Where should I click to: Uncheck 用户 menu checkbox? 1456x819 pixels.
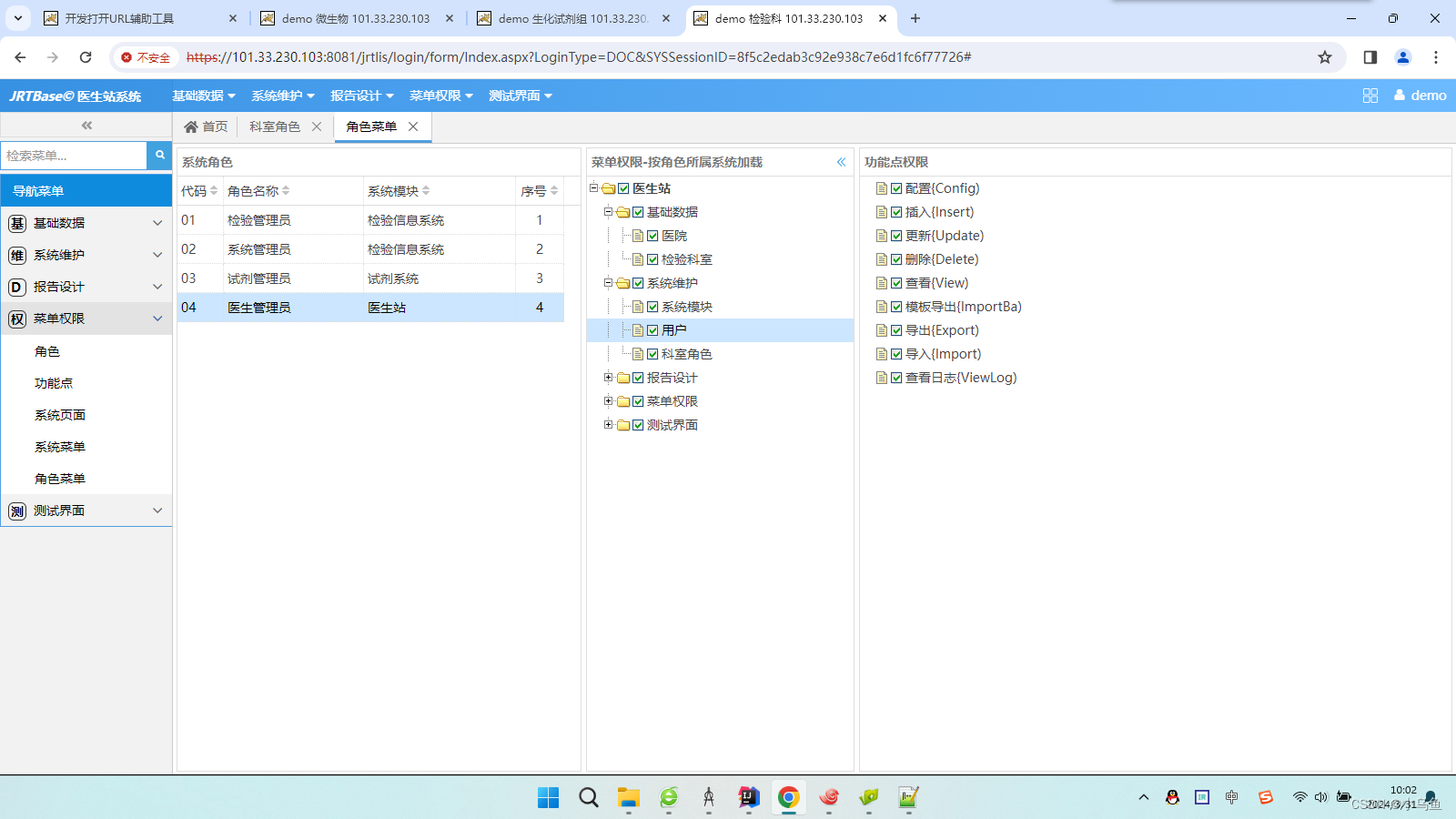coord(652,330)
